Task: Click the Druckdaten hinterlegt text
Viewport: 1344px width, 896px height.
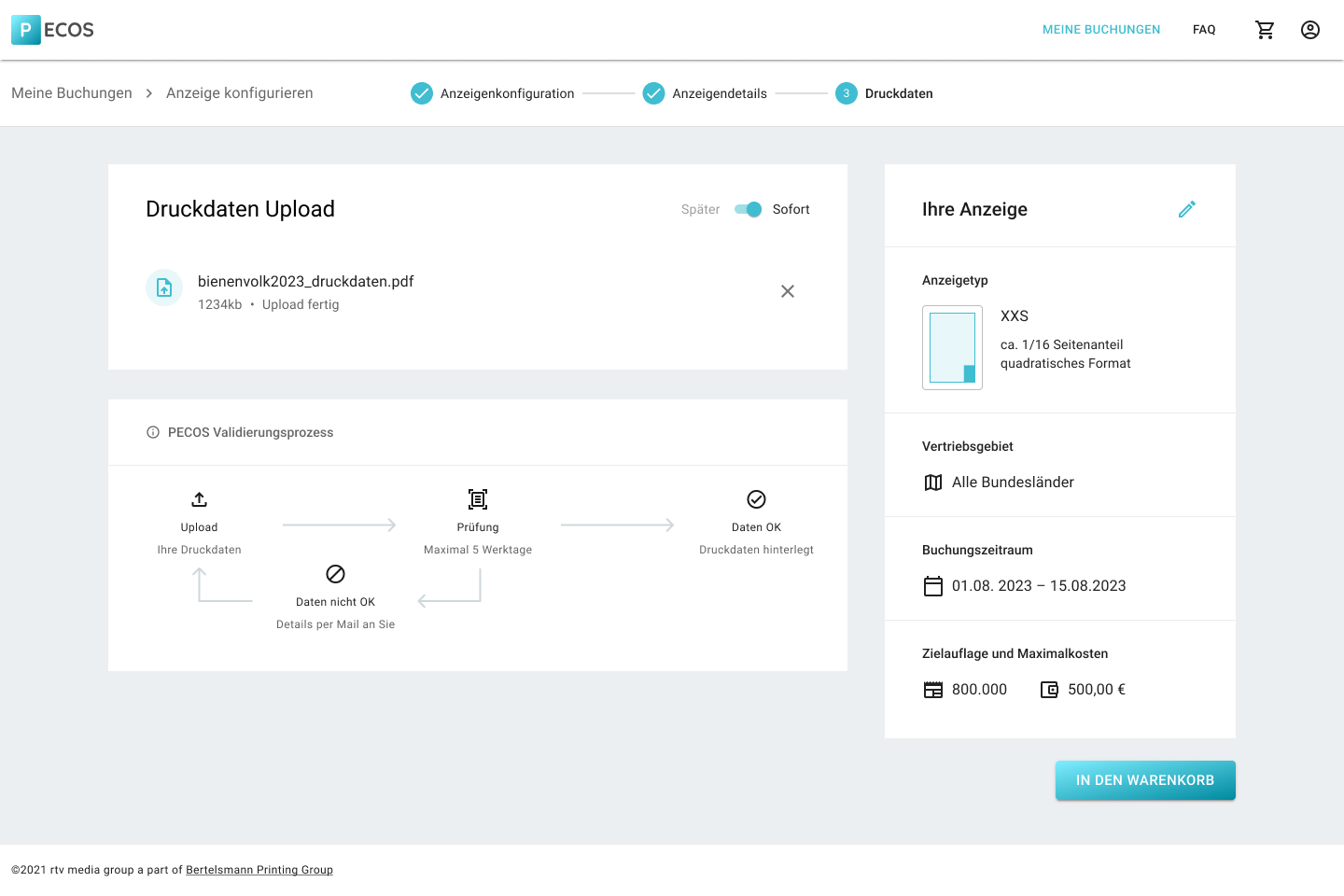Action: coord(757,550)
